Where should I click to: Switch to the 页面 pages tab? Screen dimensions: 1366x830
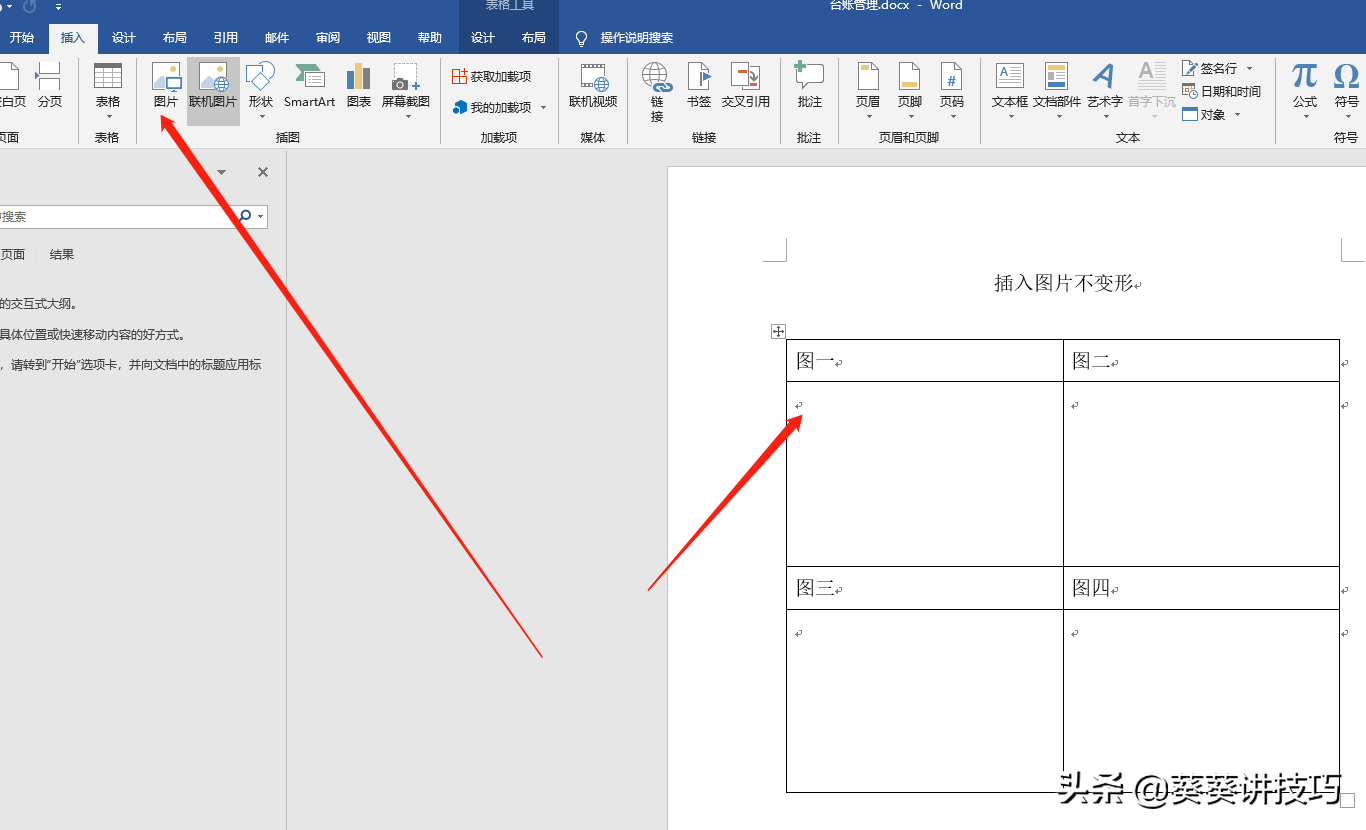(12, 255)
